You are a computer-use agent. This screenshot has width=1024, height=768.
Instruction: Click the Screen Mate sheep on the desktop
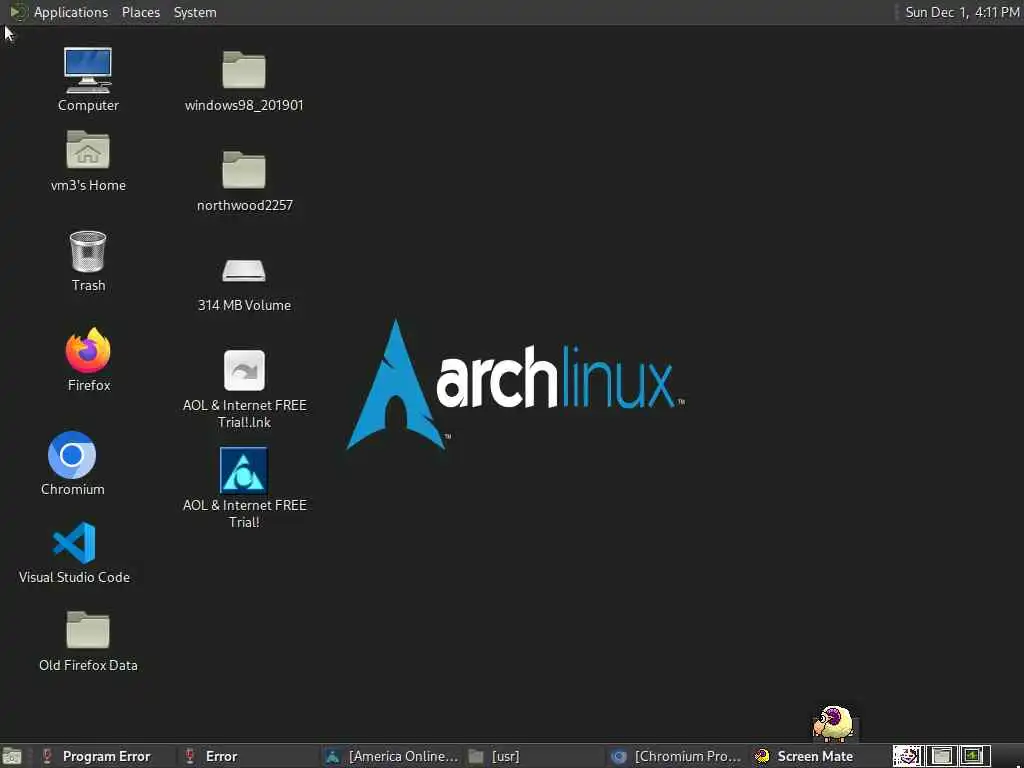[833, 723]
